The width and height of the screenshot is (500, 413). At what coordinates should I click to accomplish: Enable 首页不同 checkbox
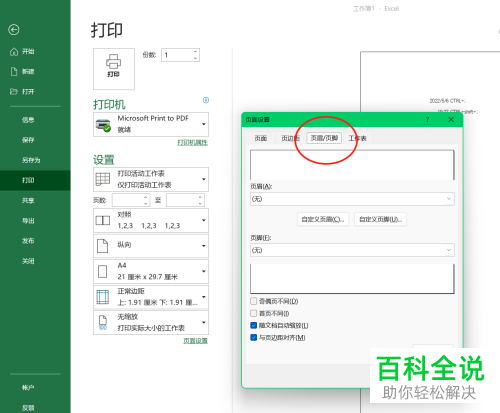(254, 313)
